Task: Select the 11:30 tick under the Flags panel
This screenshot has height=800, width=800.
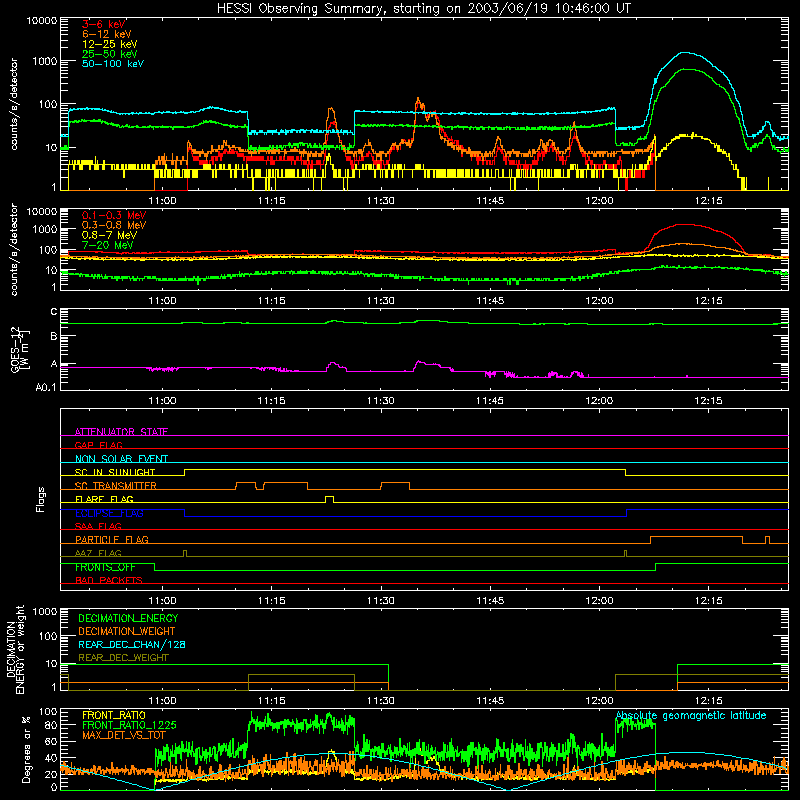Action: pos(381,601)
